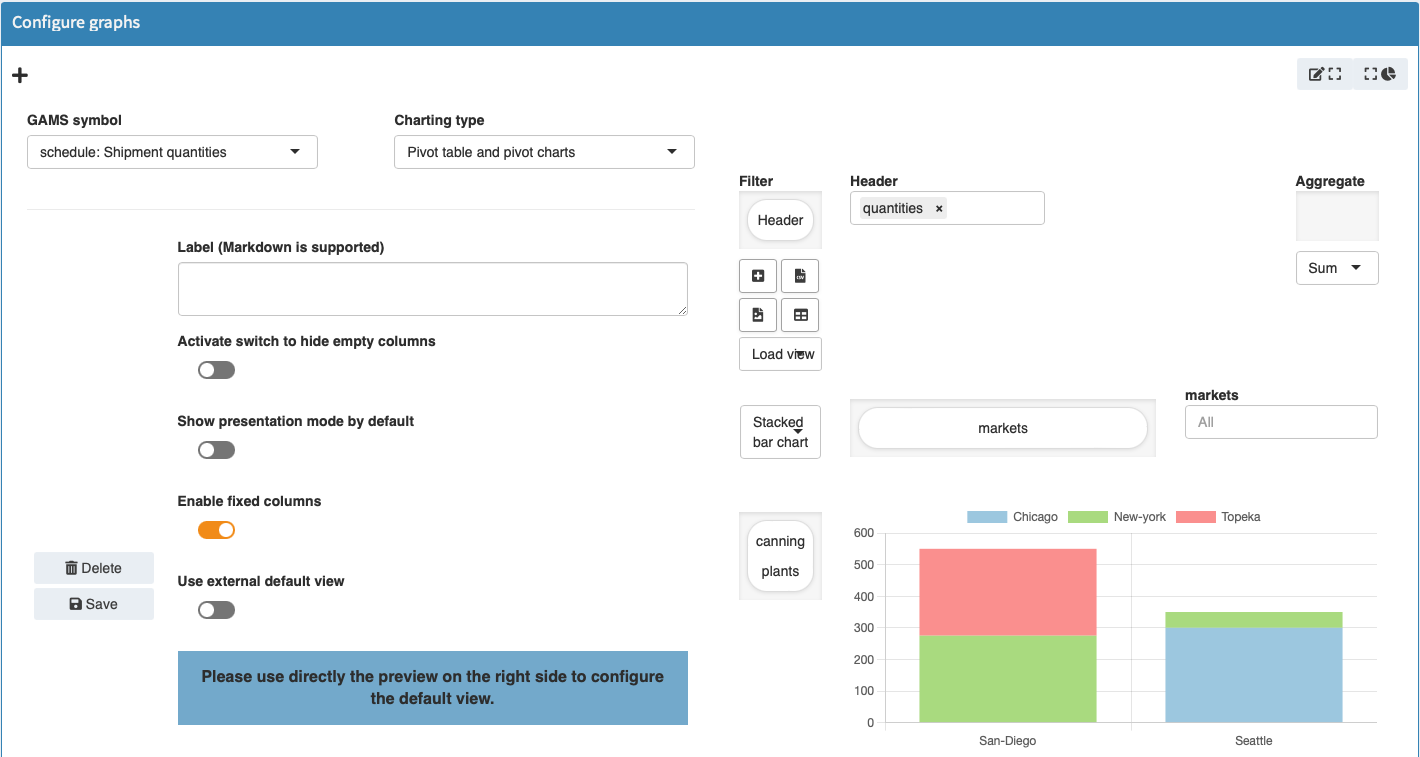Click the blue default view info message
The width and height of the screenshot is (1420, 757).
pyautogui.click(x=433, y=688)
